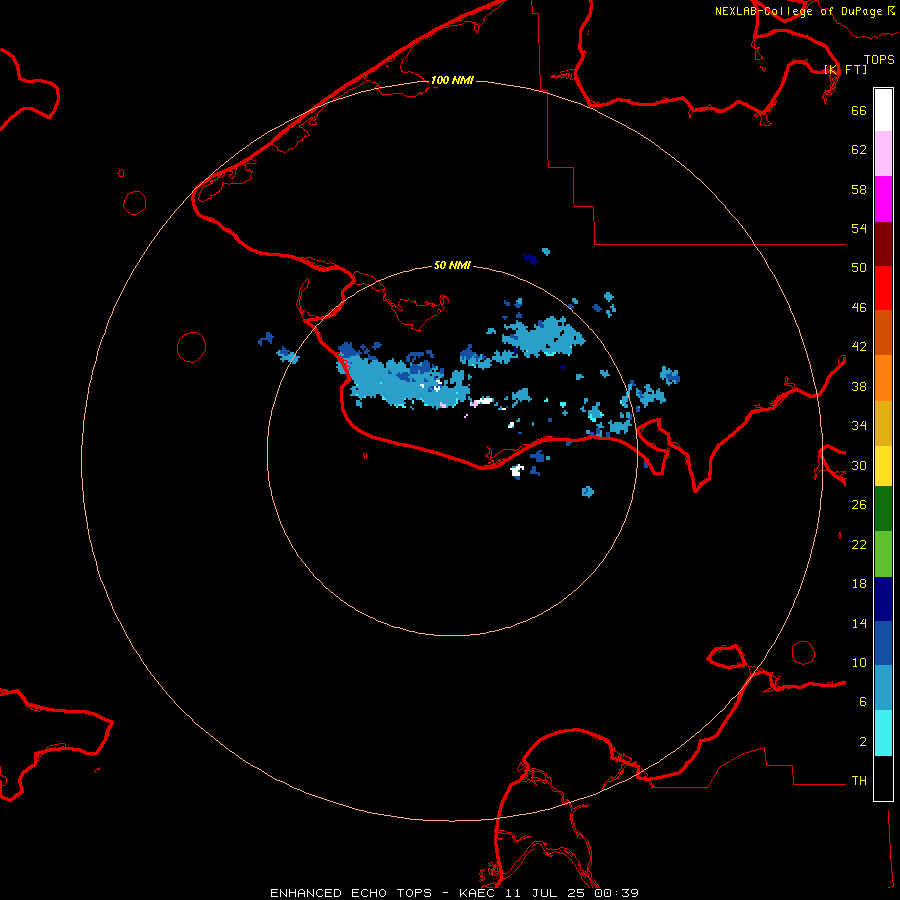Click the legend value 2
This screenshot has width=900, height=900.
[863, 741]
